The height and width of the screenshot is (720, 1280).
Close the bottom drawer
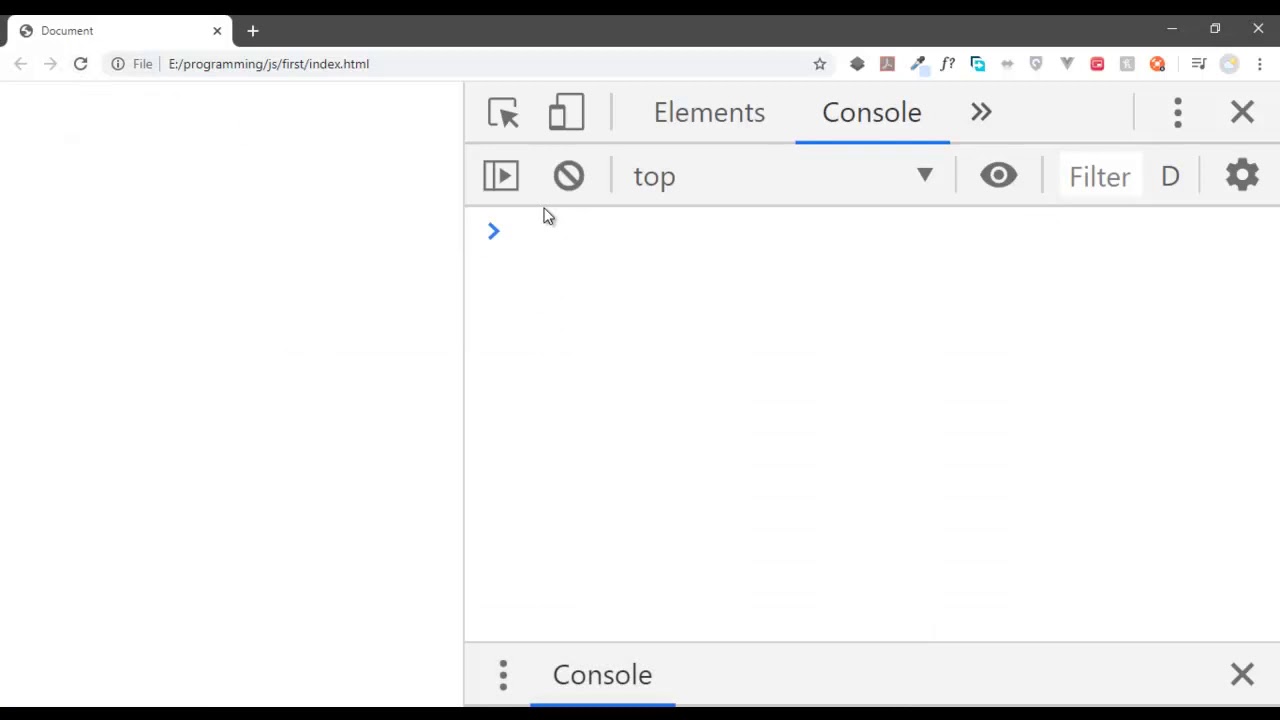point(1242,675)
